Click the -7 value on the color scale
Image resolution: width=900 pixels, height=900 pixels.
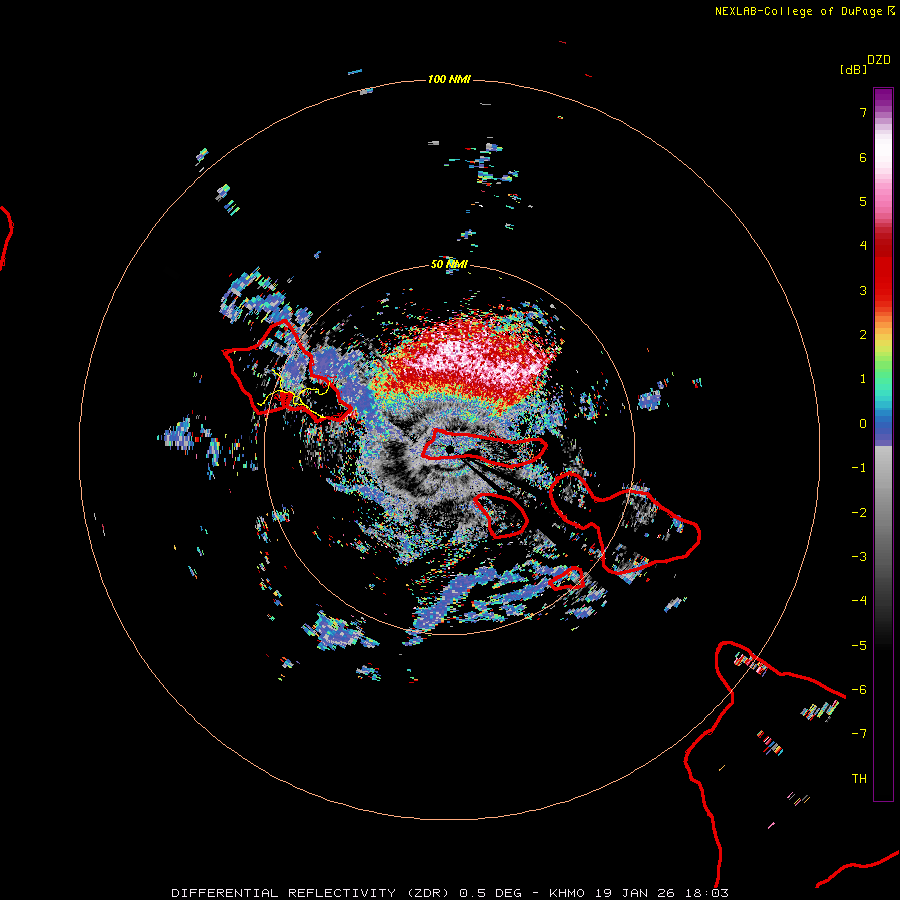859,734
